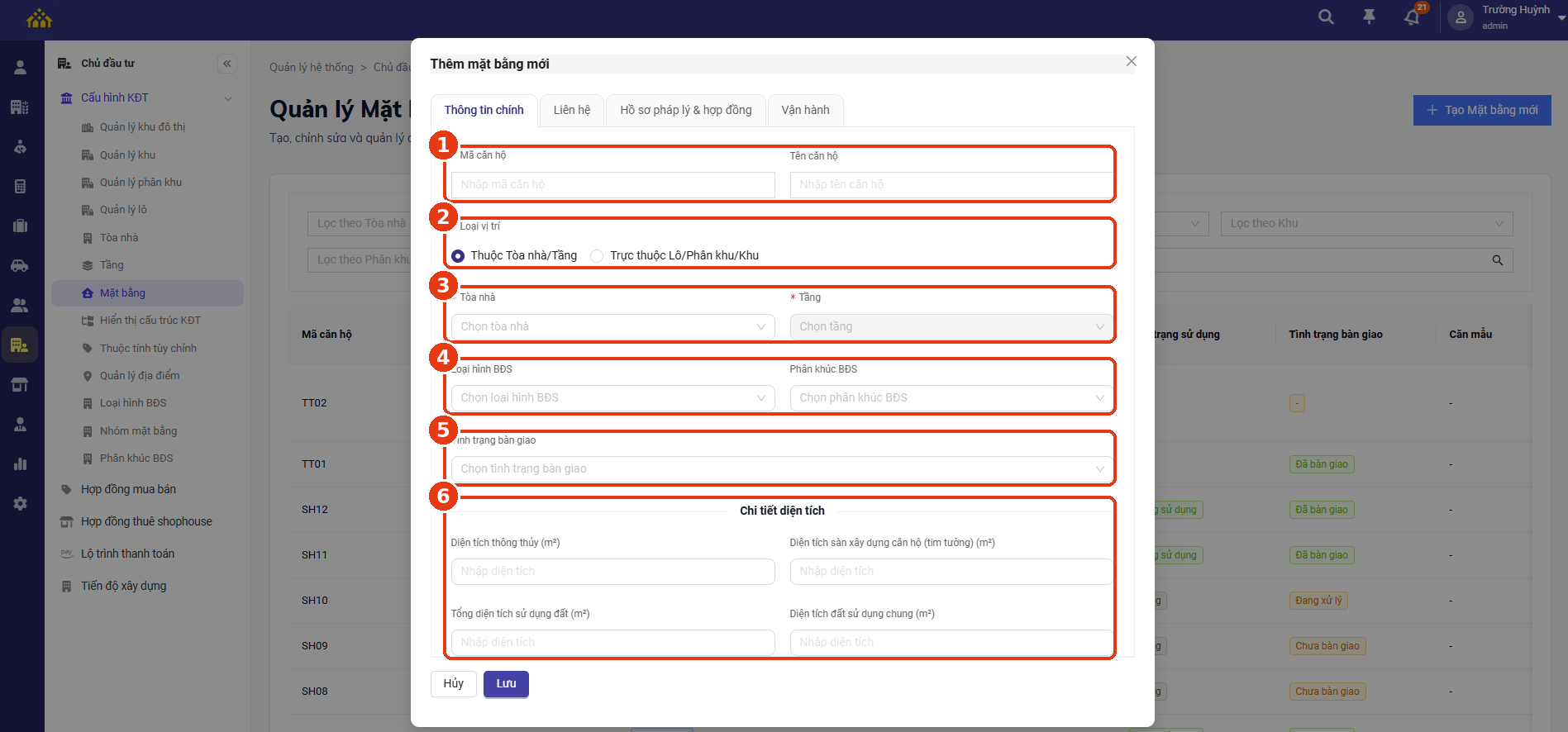Open the Lọc theo Khu filter dropdown

pos(1366,223)
